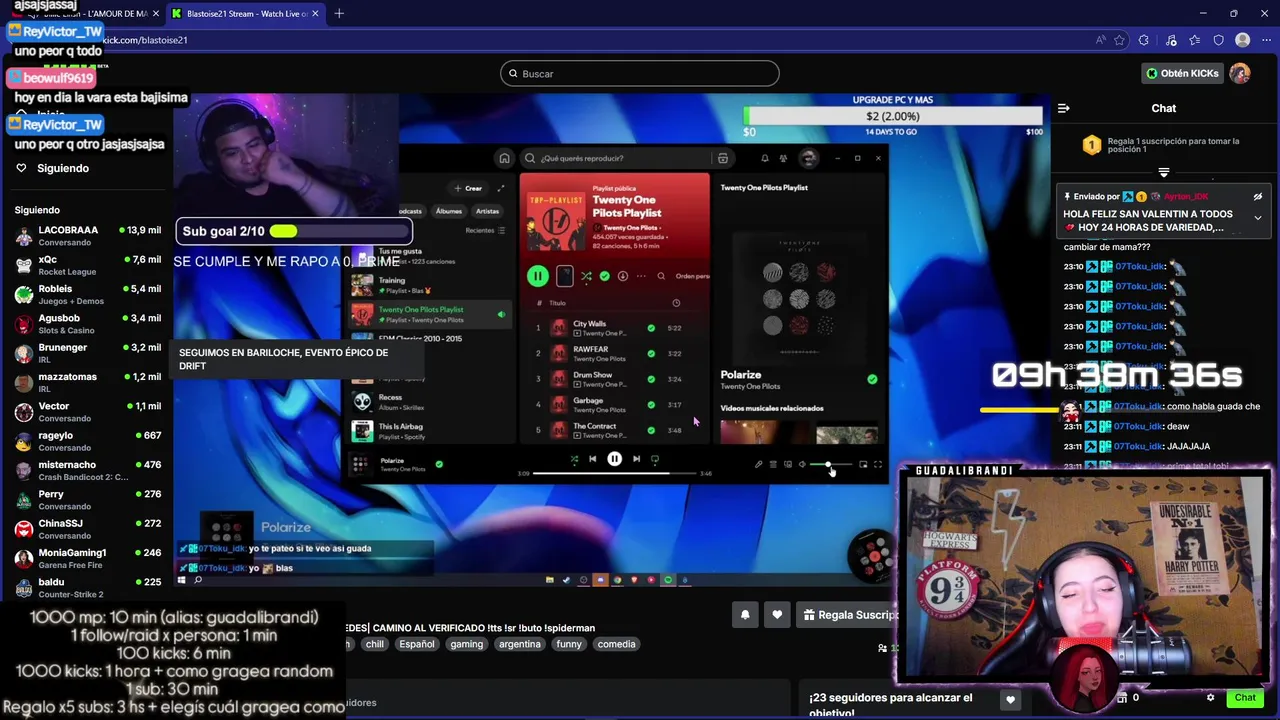Add page to favorites star

click(x=1119, y=40)
